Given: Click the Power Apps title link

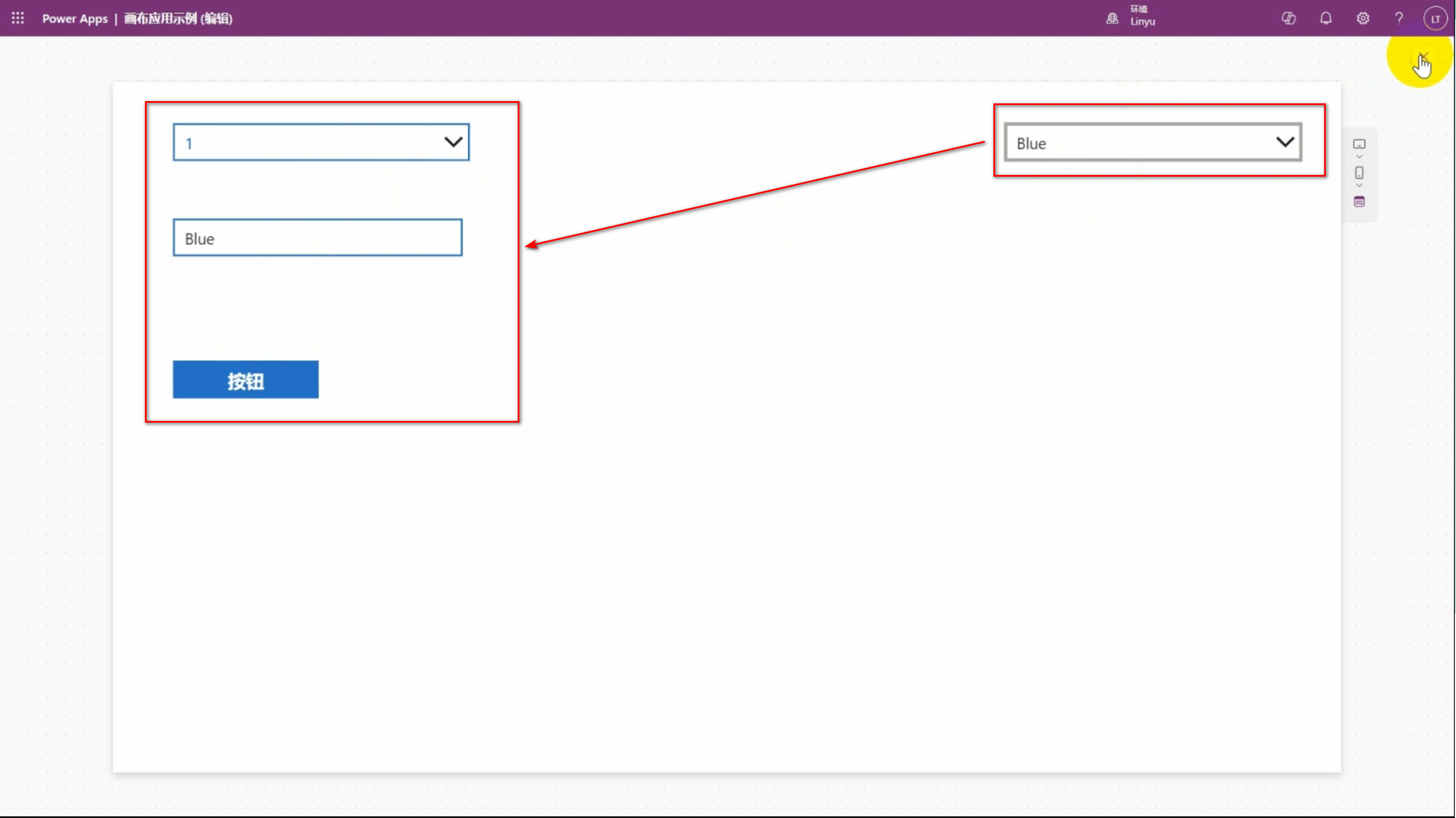Looking at the screenshot, I should tap(74, 19).
